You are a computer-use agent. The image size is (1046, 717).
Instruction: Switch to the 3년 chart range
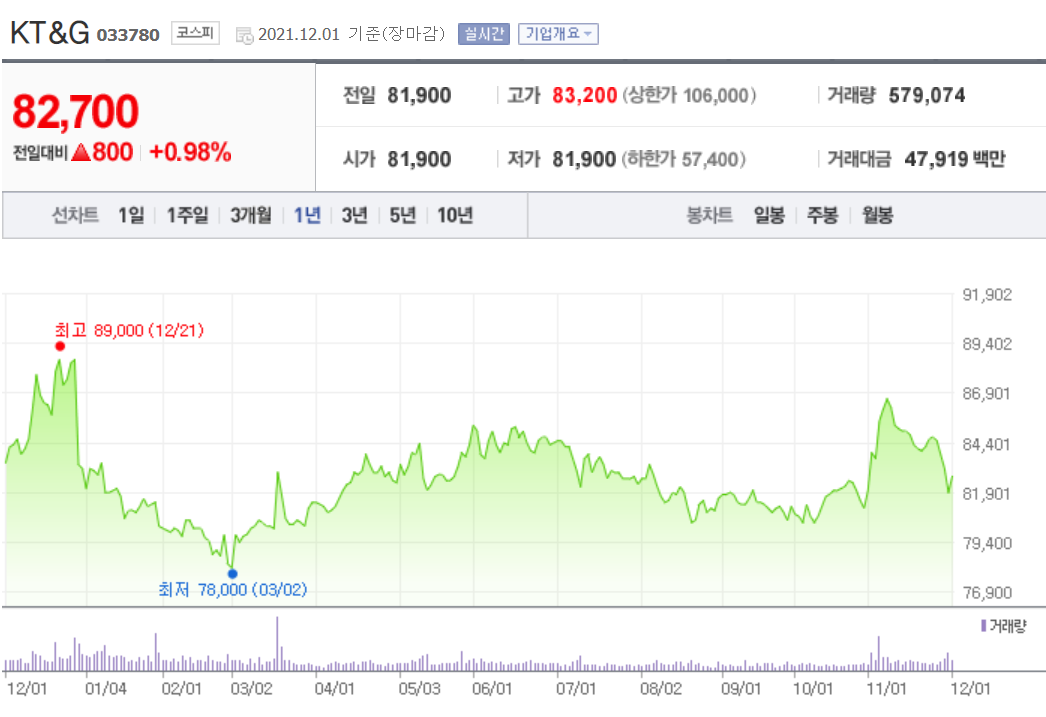[x=354, y=215]
